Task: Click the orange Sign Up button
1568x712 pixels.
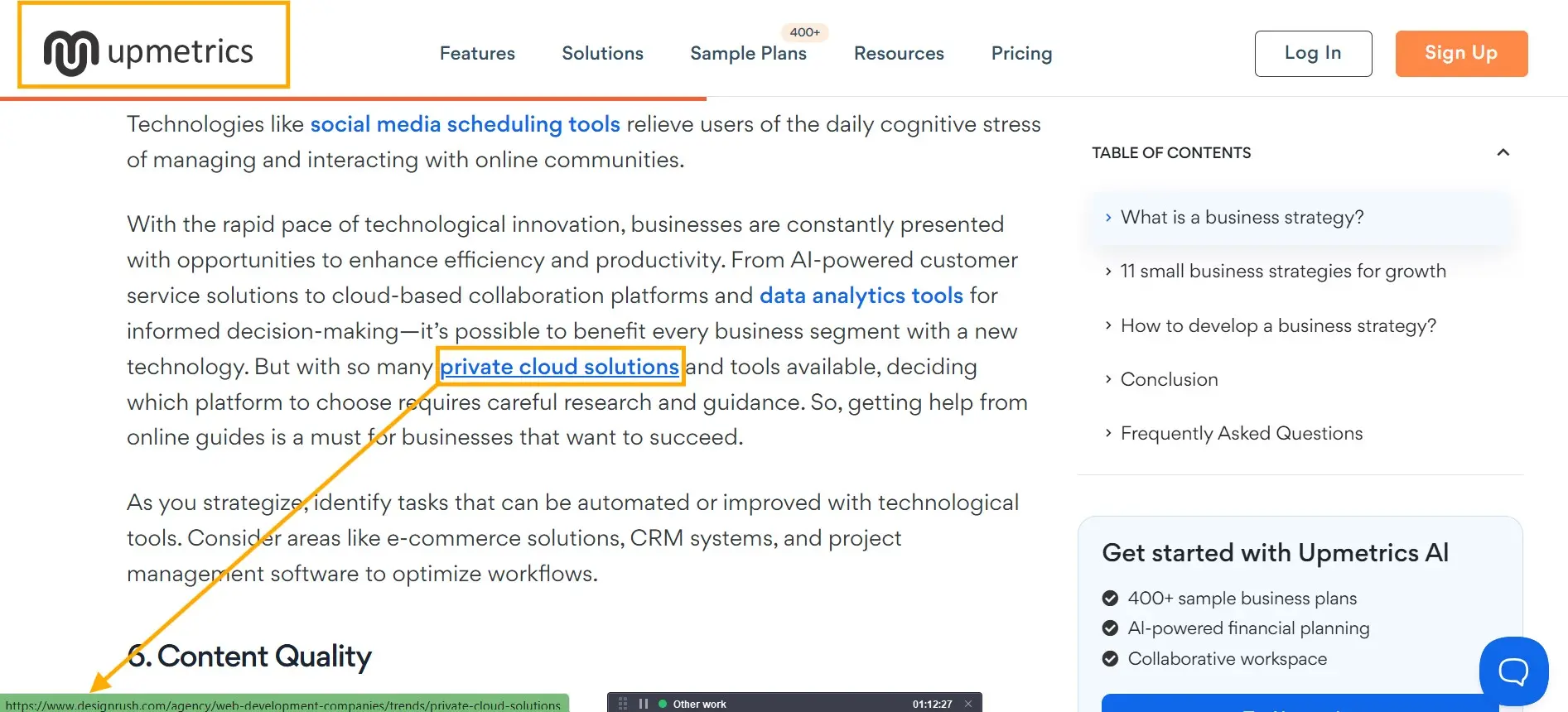Action: [1461, 53]
